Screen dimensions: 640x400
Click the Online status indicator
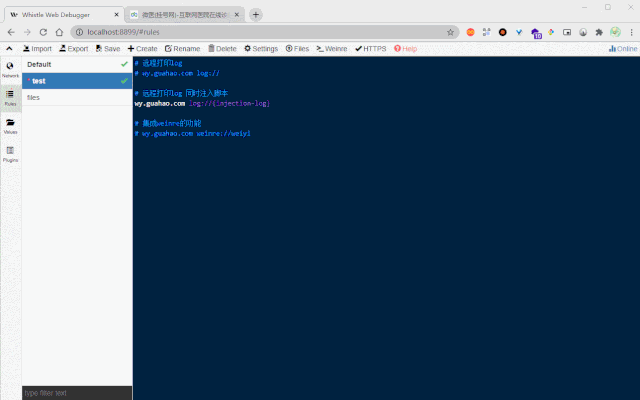click(623, 49)
